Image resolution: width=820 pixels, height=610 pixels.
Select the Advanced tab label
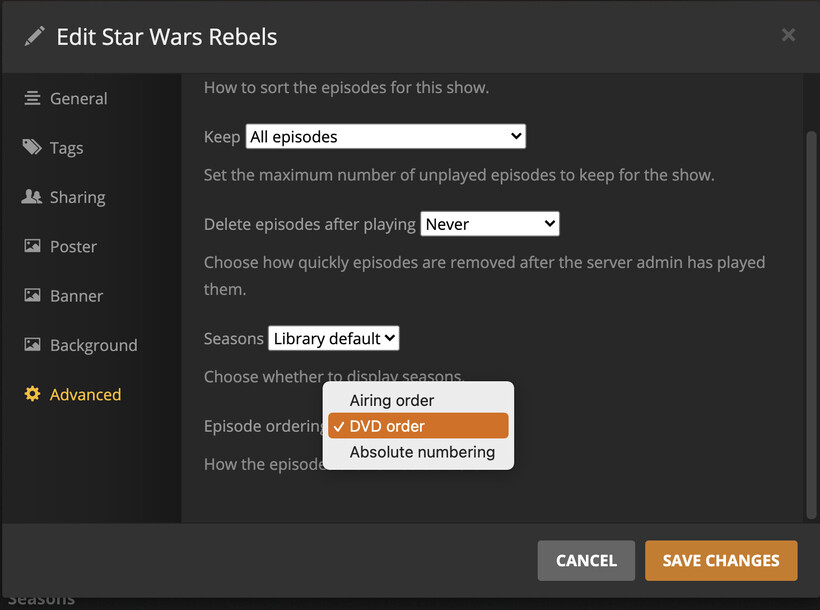click(85, 394)
